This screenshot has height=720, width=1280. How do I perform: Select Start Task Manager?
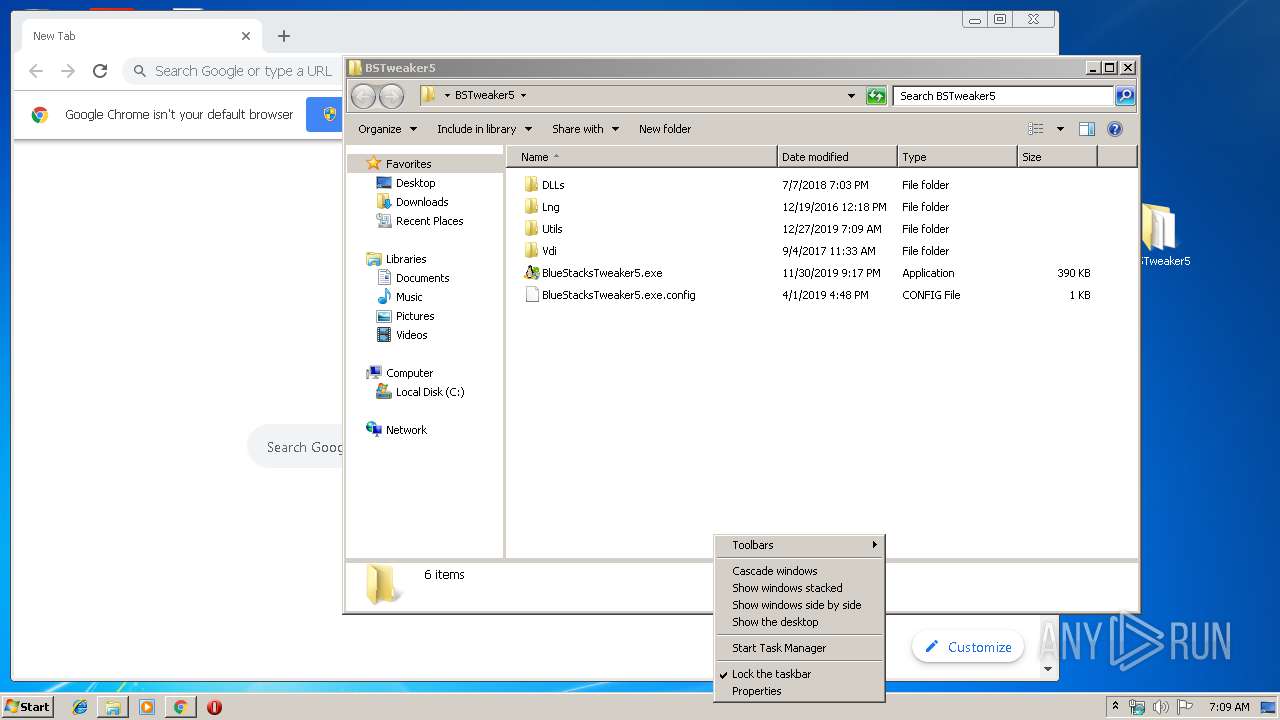[799, 648]
